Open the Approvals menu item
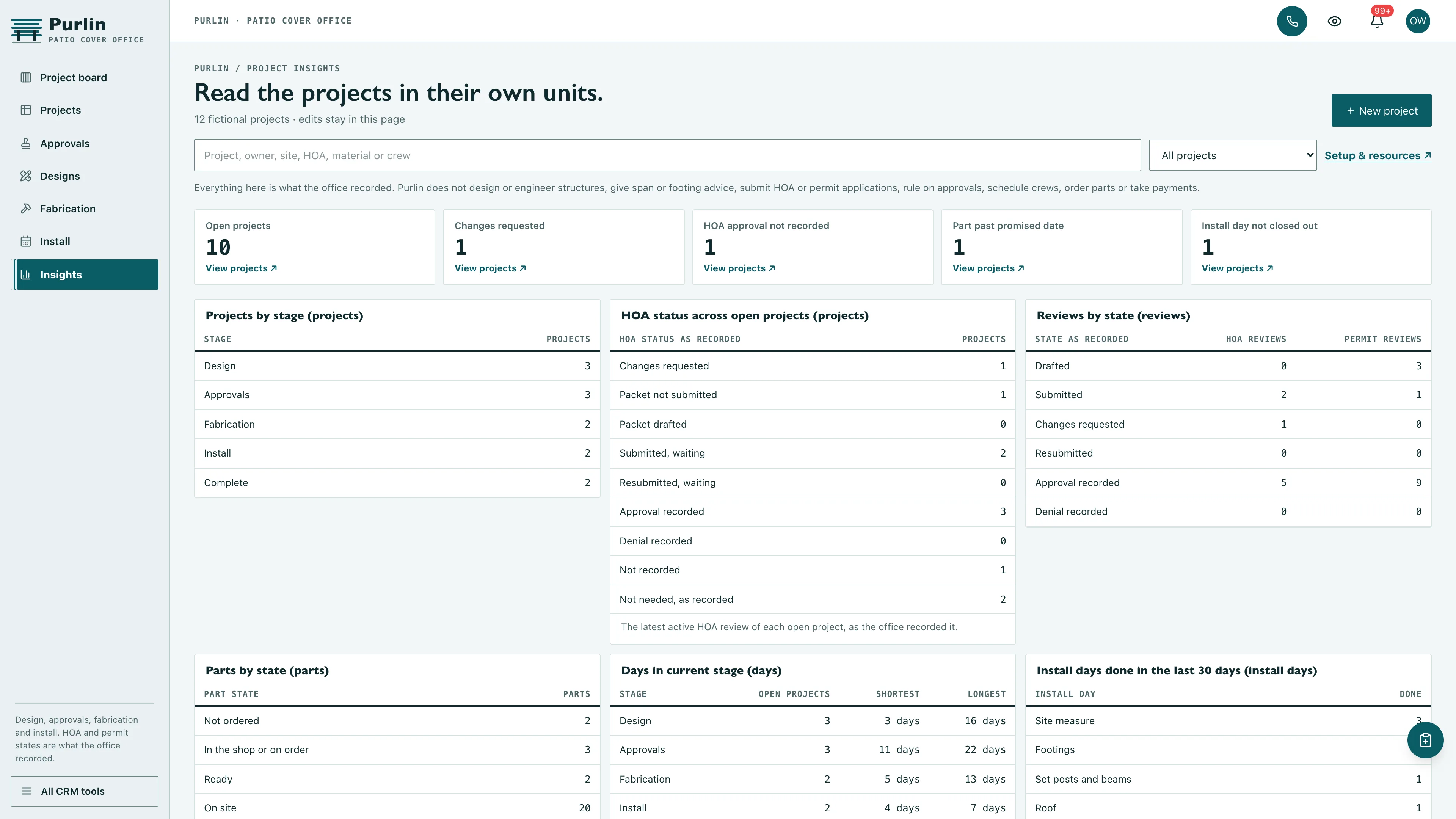 (x=86, y=144)
